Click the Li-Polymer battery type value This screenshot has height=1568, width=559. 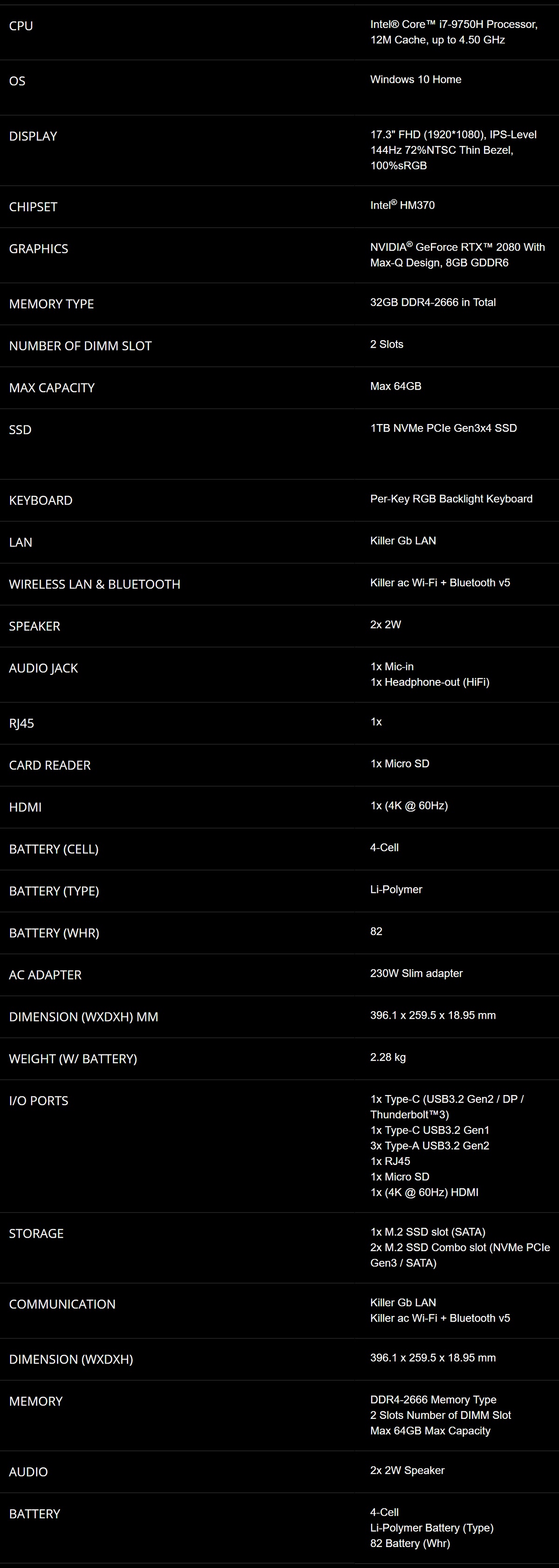[396, 889]
